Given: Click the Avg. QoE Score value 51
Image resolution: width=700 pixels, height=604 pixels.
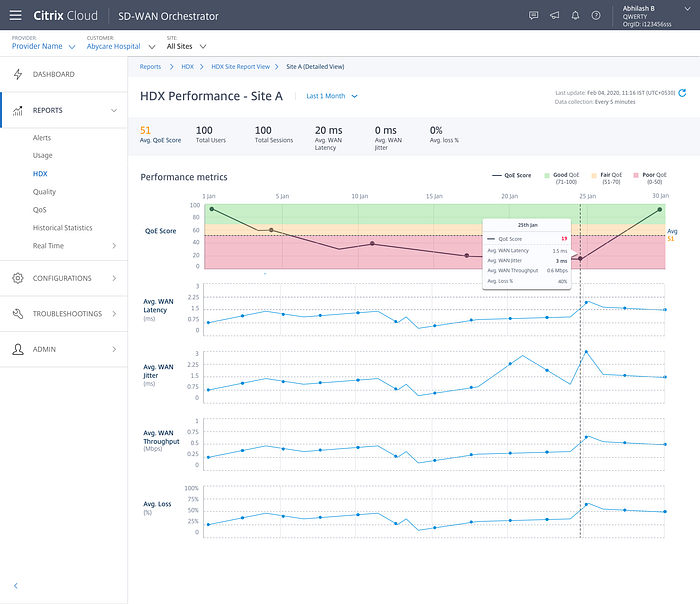Looking at the screenshot, I should click(x=146, y=130).
